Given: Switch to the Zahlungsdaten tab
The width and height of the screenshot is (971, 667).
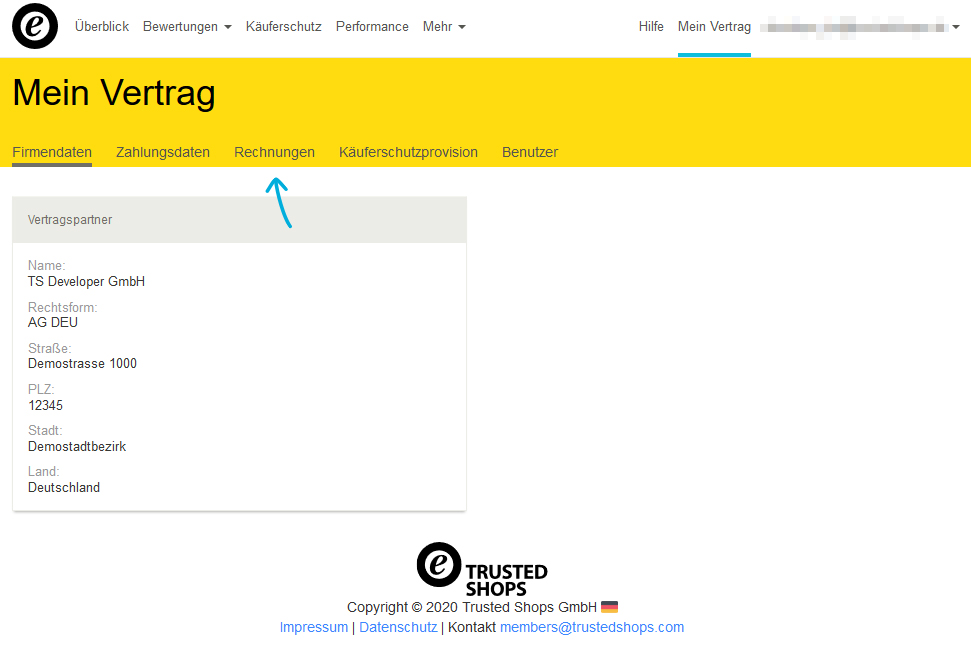Looking at the screenshot, I should [163, 152].
